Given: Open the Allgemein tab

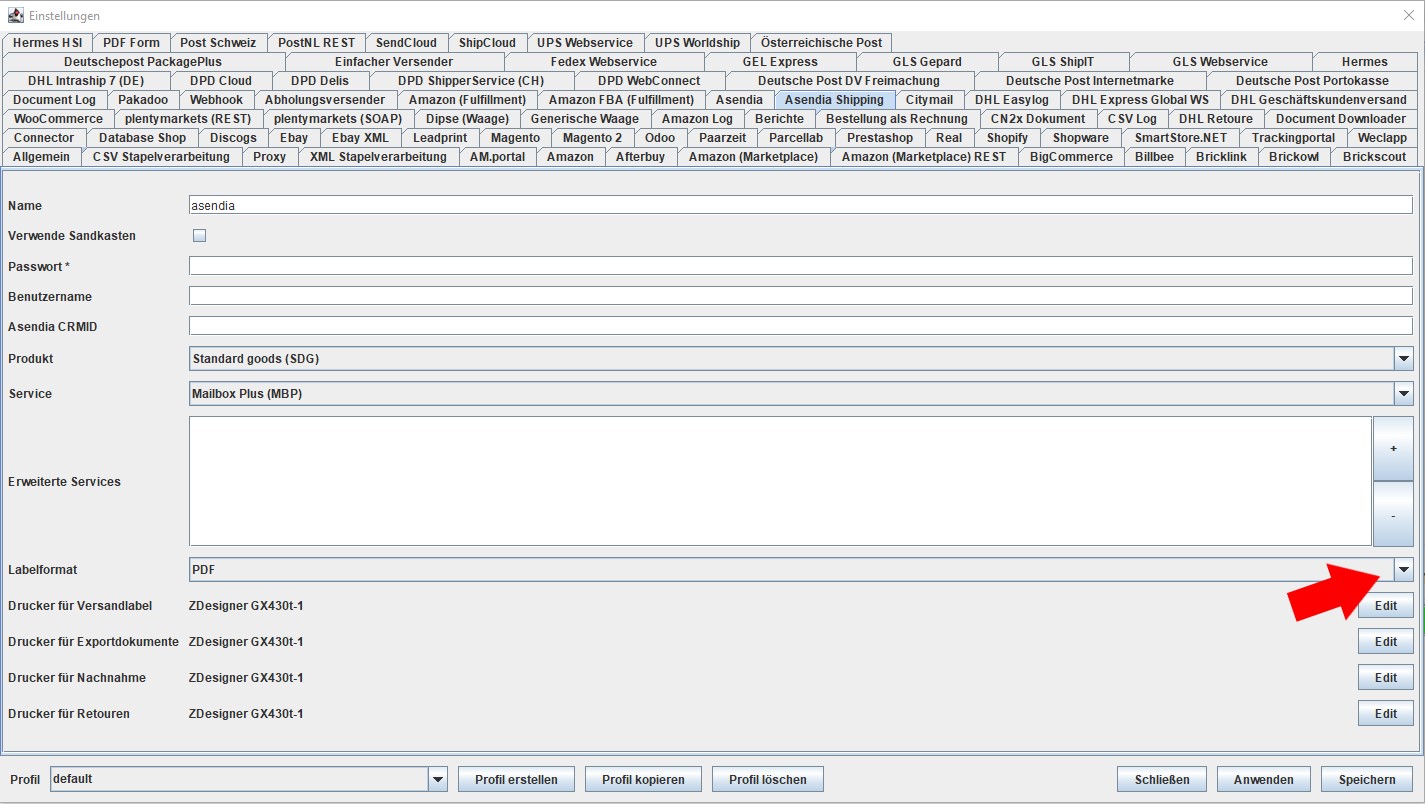Looking at the screenshot, I should coord(41,157).
